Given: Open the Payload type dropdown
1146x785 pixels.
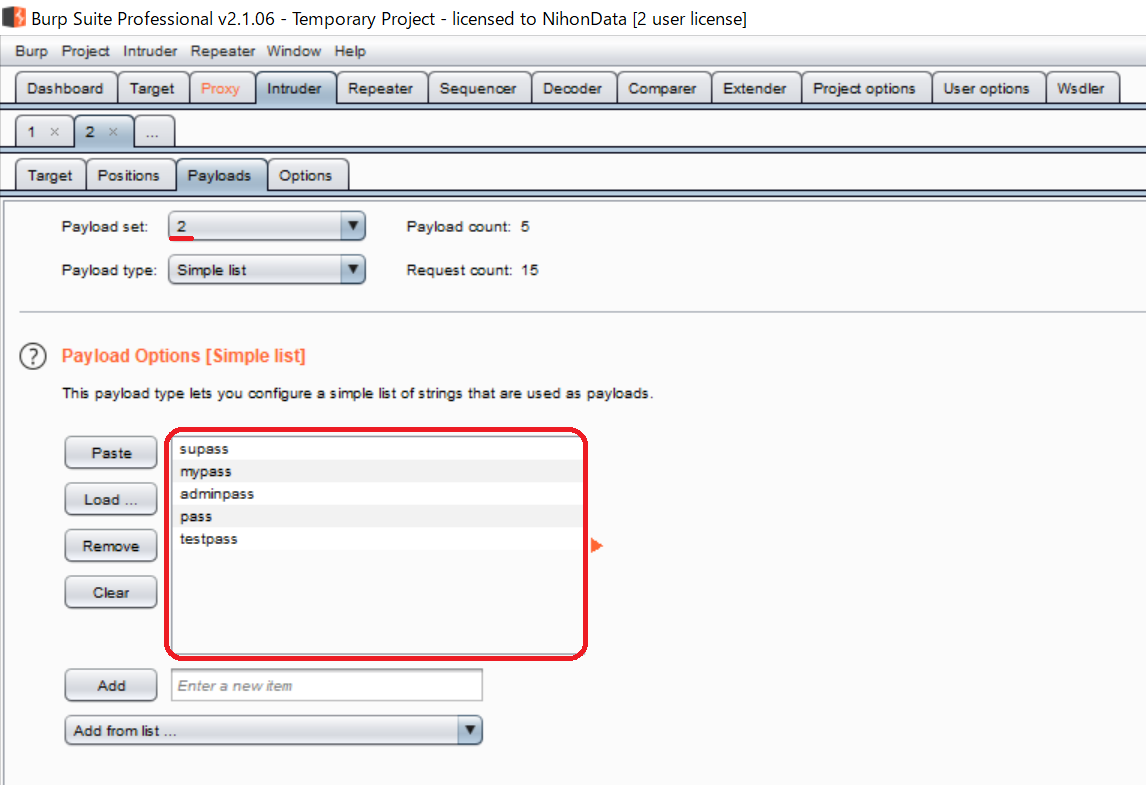Looking at the screenshot, I should tap(267, 270).
